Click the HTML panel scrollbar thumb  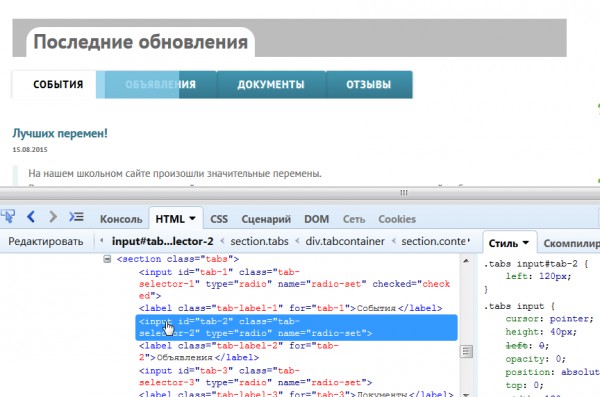[x=466, y=351]
